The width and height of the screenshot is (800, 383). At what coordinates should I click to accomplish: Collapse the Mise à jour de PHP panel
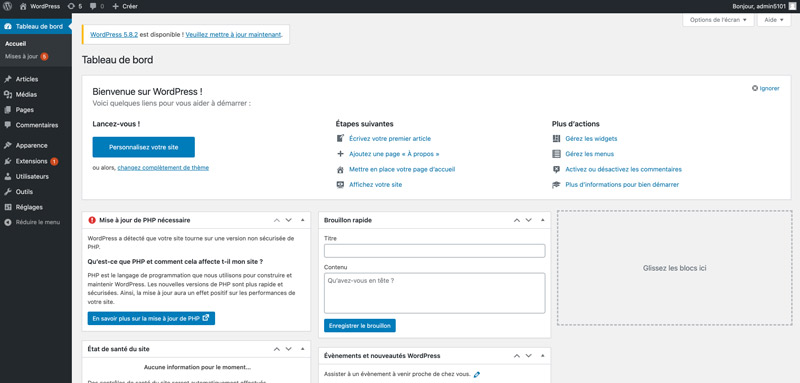click(303, 220)
